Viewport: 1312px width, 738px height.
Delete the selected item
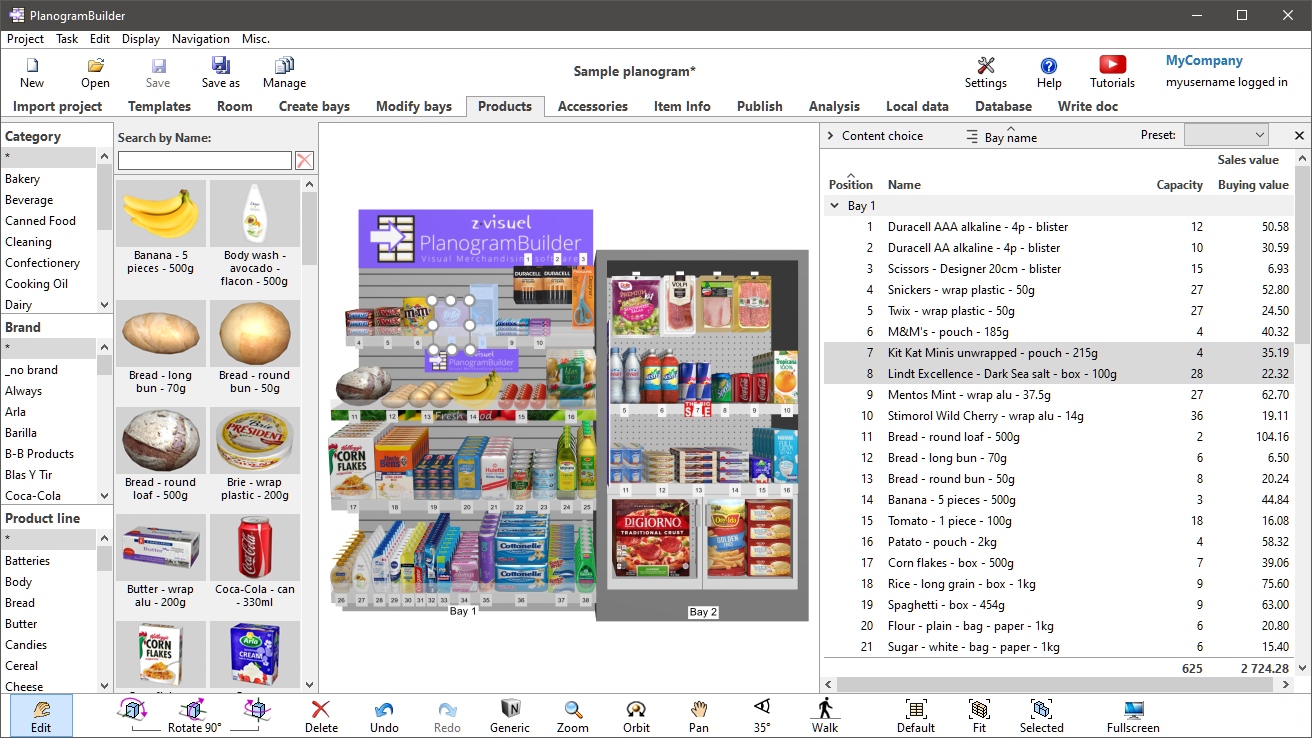coord(321,712)
